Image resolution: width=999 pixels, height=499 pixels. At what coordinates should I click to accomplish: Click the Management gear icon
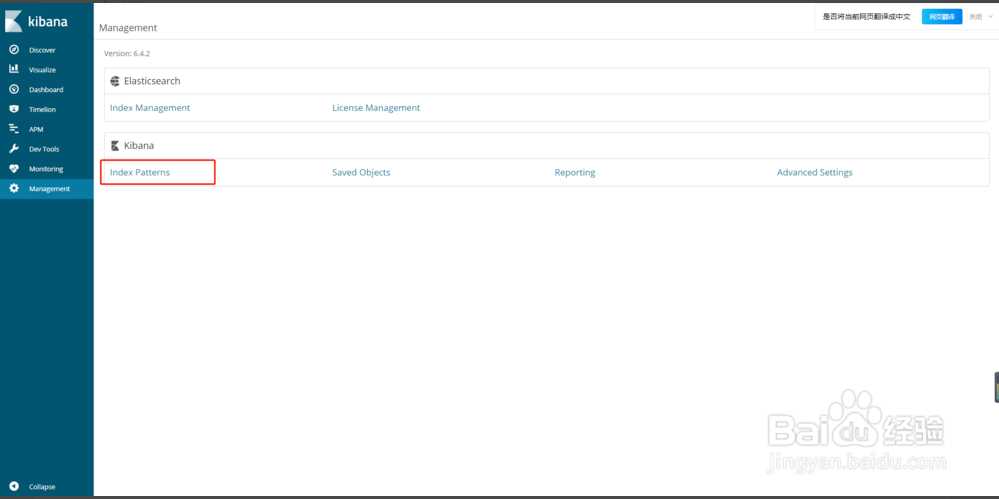point(14,189)
